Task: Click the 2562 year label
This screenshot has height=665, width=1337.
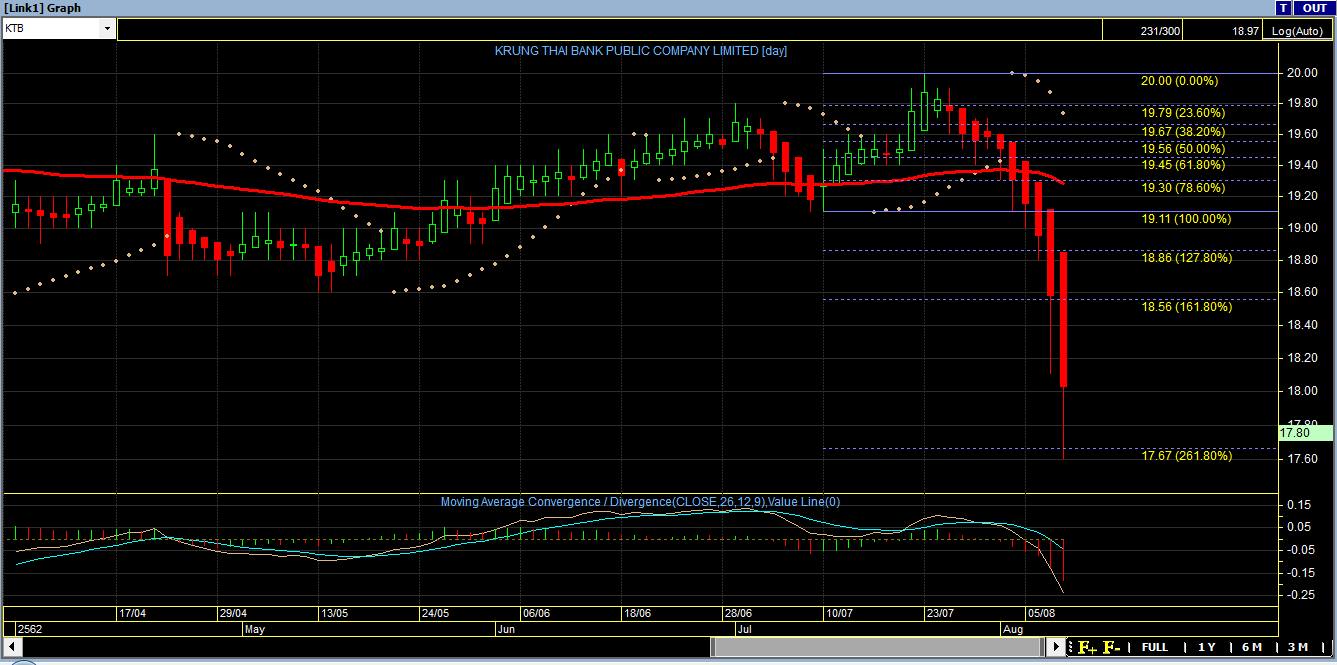Action: tap(30, 630)
